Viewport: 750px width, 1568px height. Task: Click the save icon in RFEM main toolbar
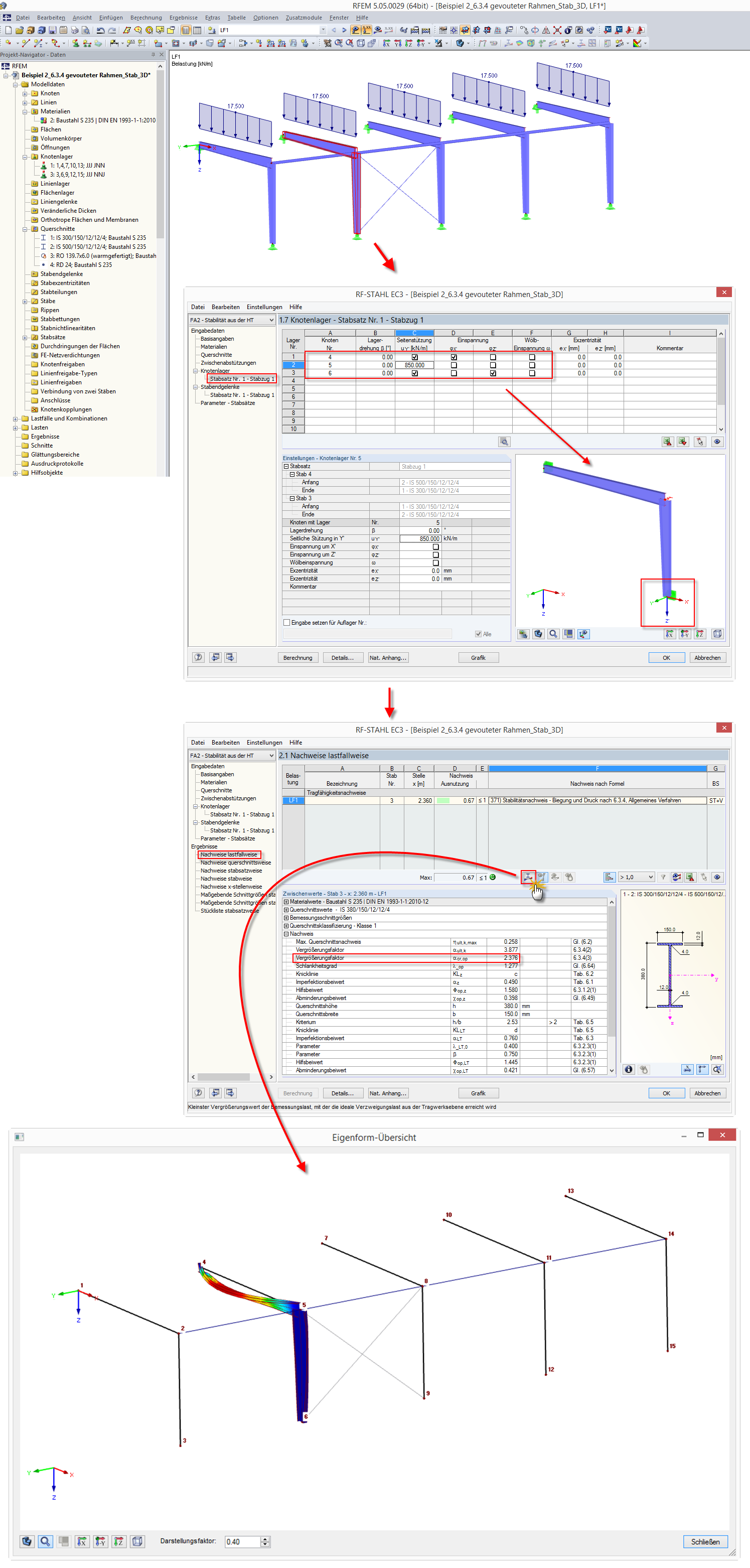tap(52, 30)
